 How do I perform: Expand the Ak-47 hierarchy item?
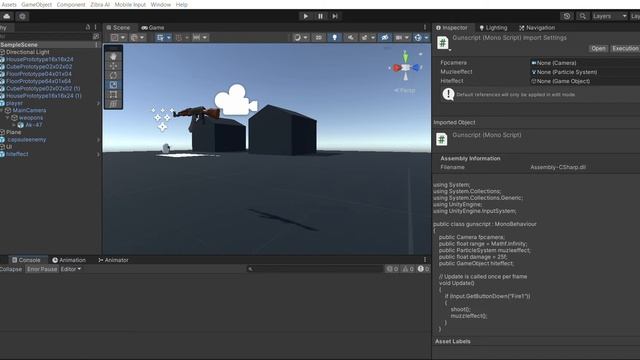click(14, 125)
